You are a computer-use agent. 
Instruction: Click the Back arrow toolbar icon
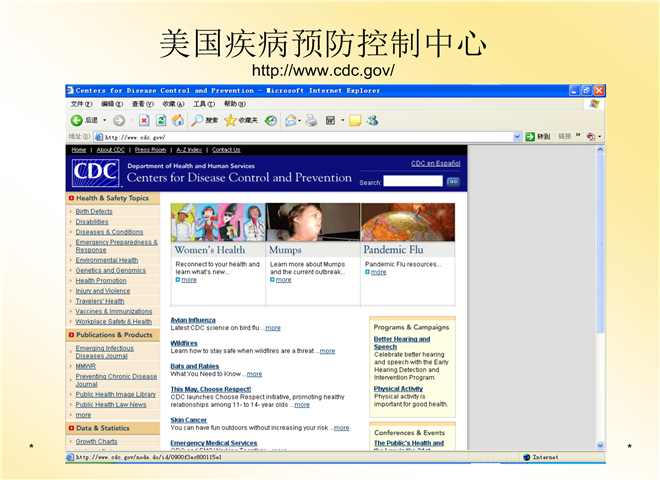[x=76, y=121]
